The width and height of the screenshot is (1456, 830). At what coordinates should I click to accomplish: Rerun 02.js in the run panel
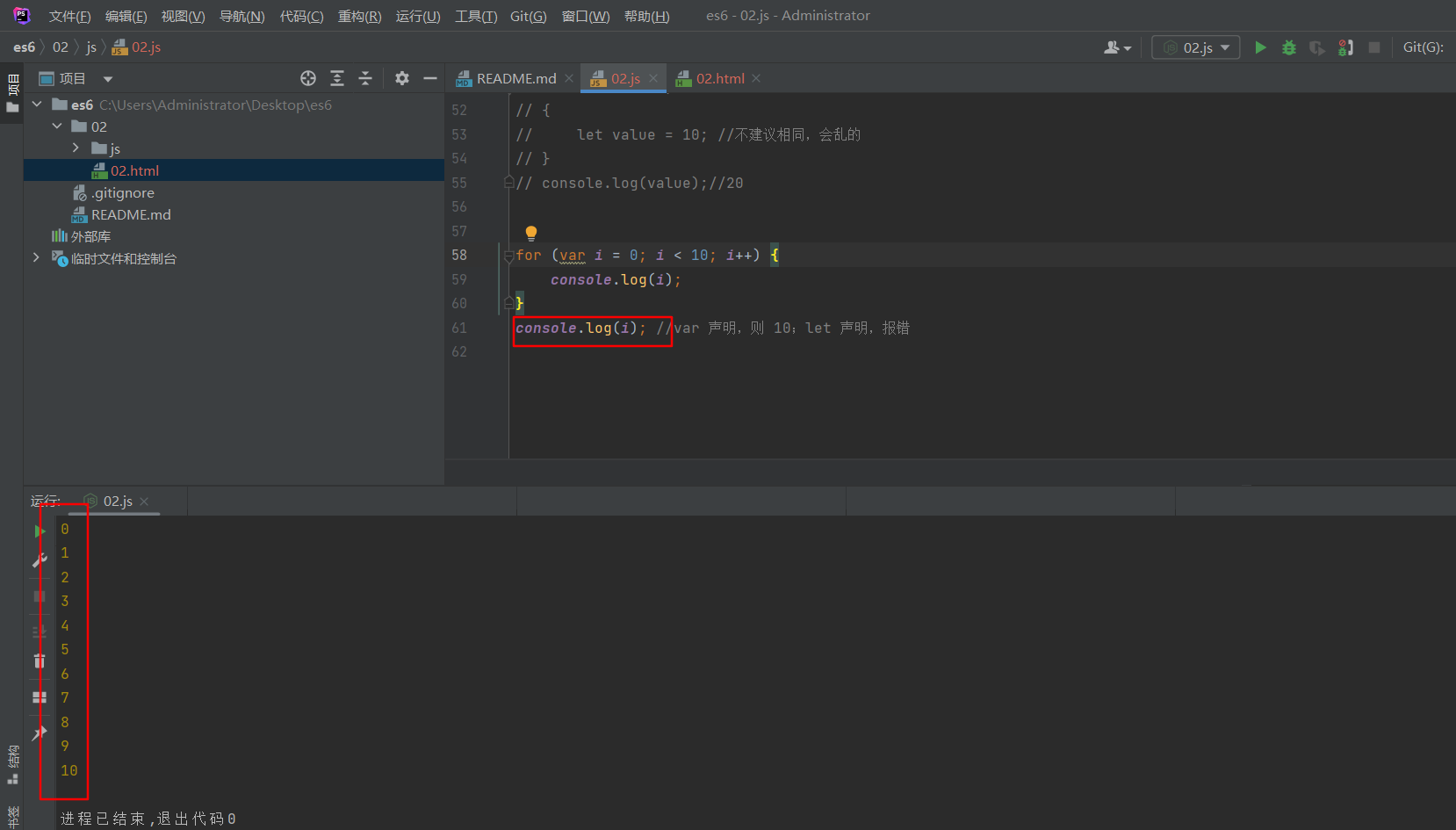tap(40, 531)
